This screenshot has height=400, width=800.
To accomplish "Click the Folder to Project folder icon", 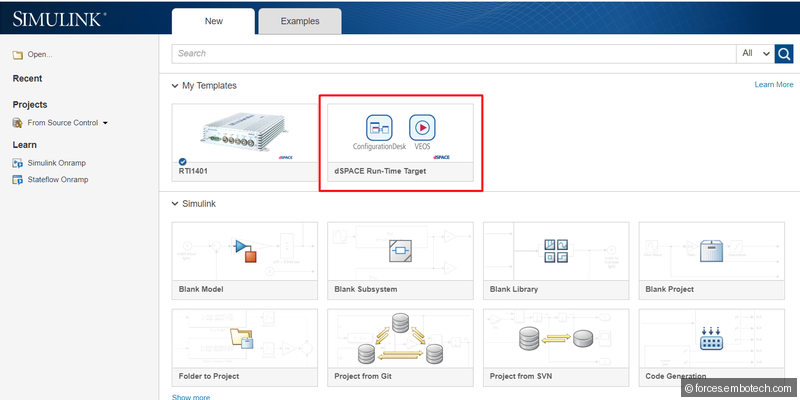I will tap(242, 338).
